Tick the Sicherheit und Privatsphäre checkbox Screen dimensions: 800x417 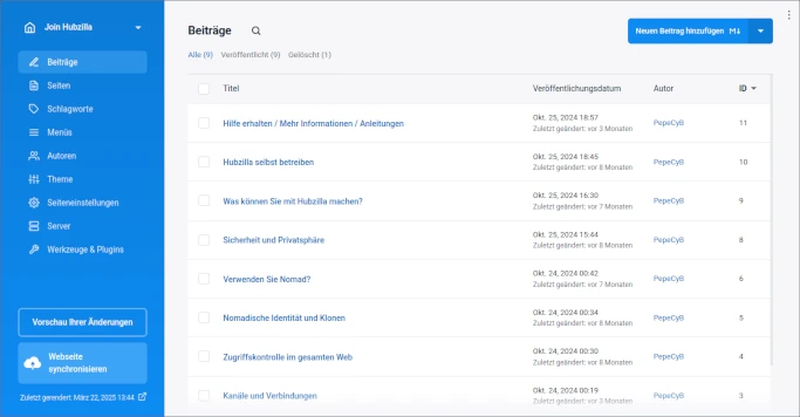click(x=204, y=240)
